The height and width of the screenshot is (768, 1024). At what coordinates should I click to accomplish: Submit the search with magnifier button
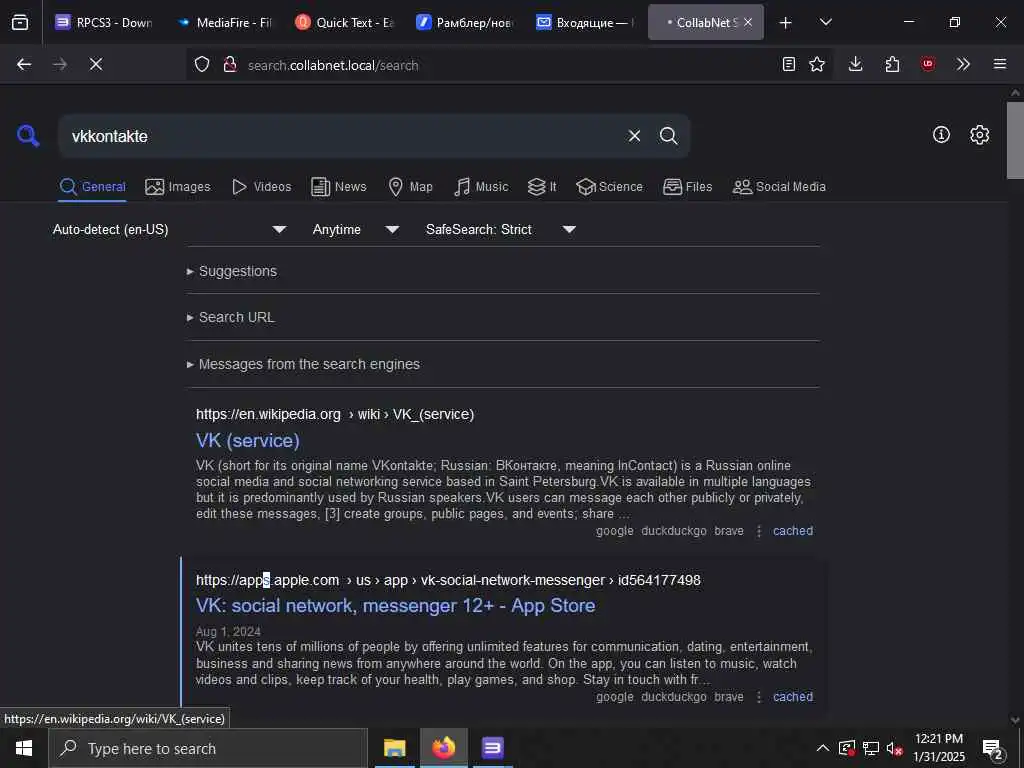668,136
